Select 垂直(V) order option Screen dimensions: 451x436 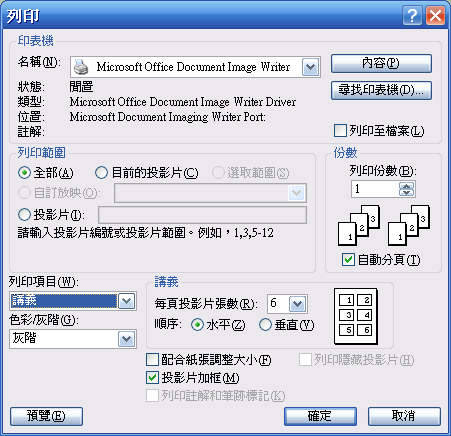265,325
